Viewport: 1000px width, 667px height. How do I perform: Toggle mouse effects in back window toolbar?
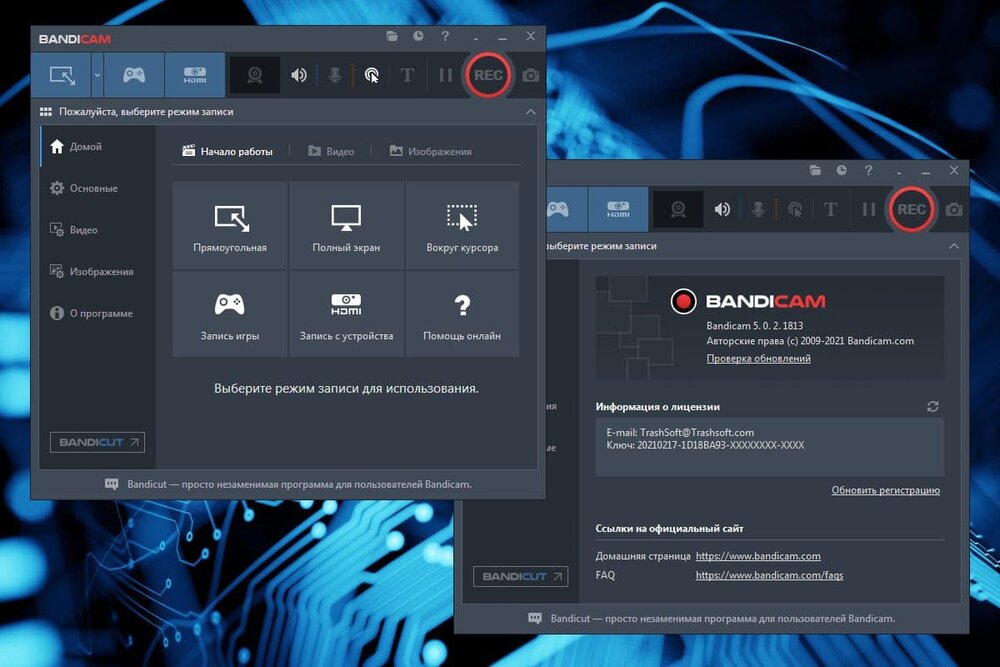795,209
